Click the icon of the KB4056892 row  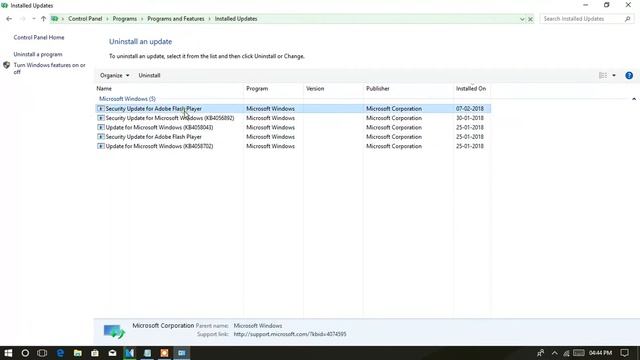(100, 118)
